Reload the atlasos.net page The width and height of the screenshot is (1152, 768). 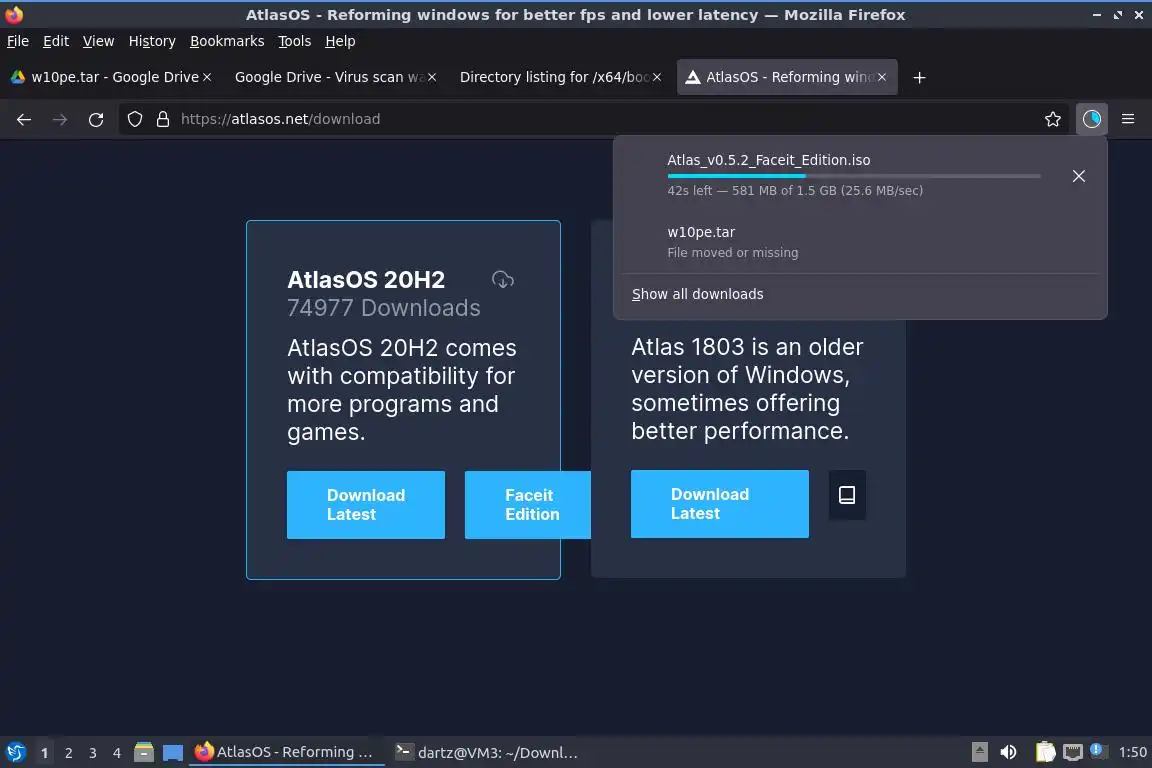tap(96, 119)
